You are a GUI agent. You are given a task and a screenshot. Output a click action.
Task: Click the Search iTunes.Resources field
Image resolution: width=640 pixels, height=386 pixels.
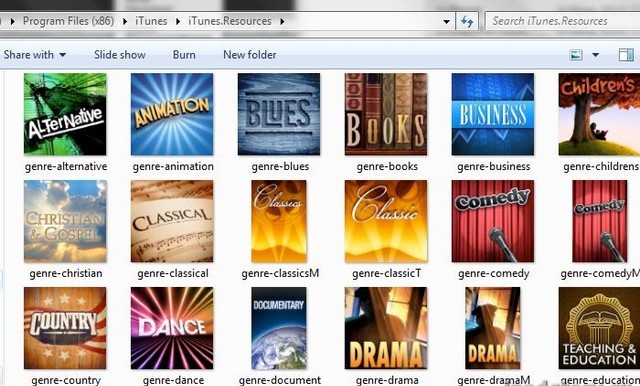pos(562,21)
